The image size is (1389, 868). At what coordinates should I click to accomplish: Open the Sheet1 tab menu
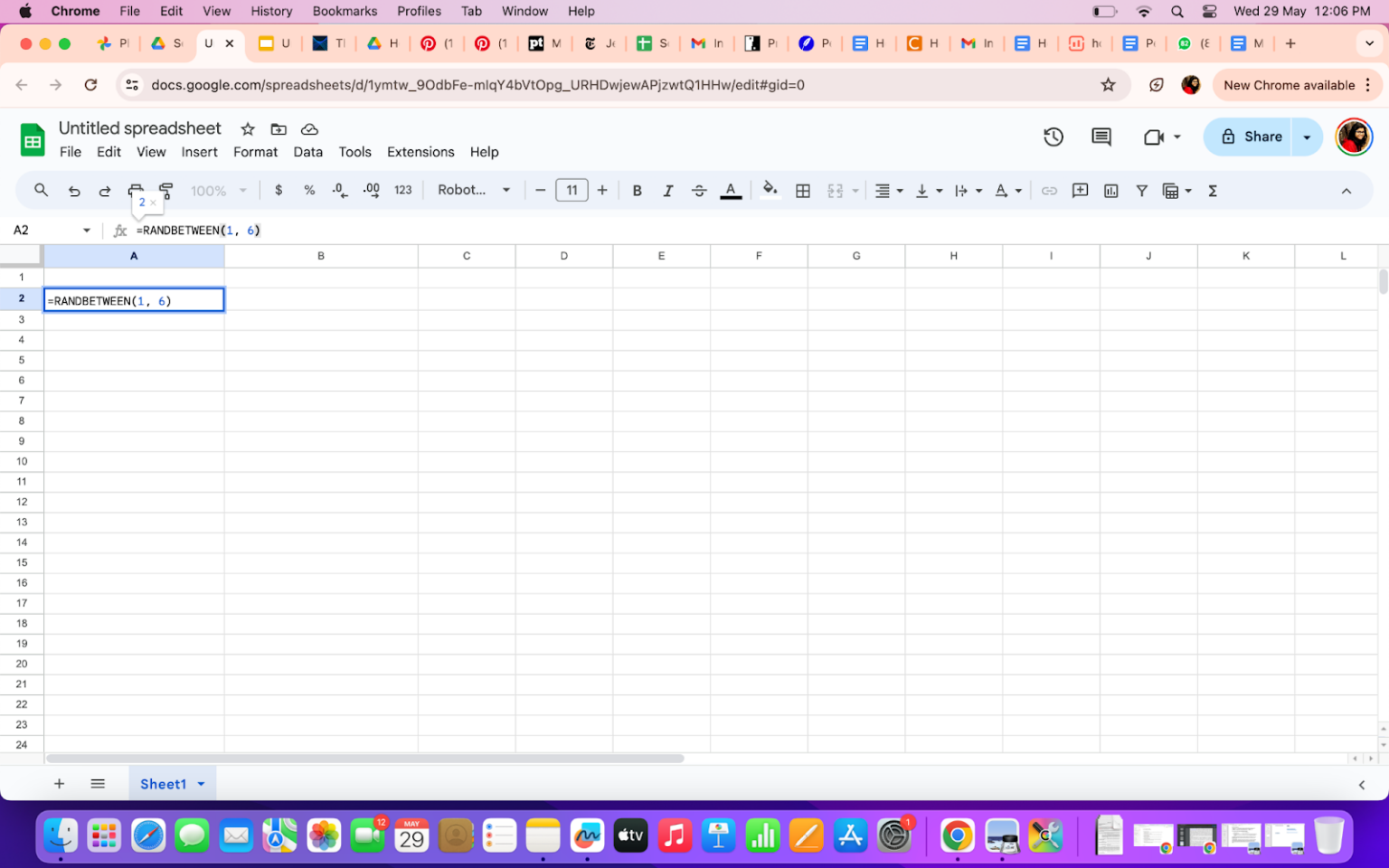pyautogui.click(x=201, y=784)
